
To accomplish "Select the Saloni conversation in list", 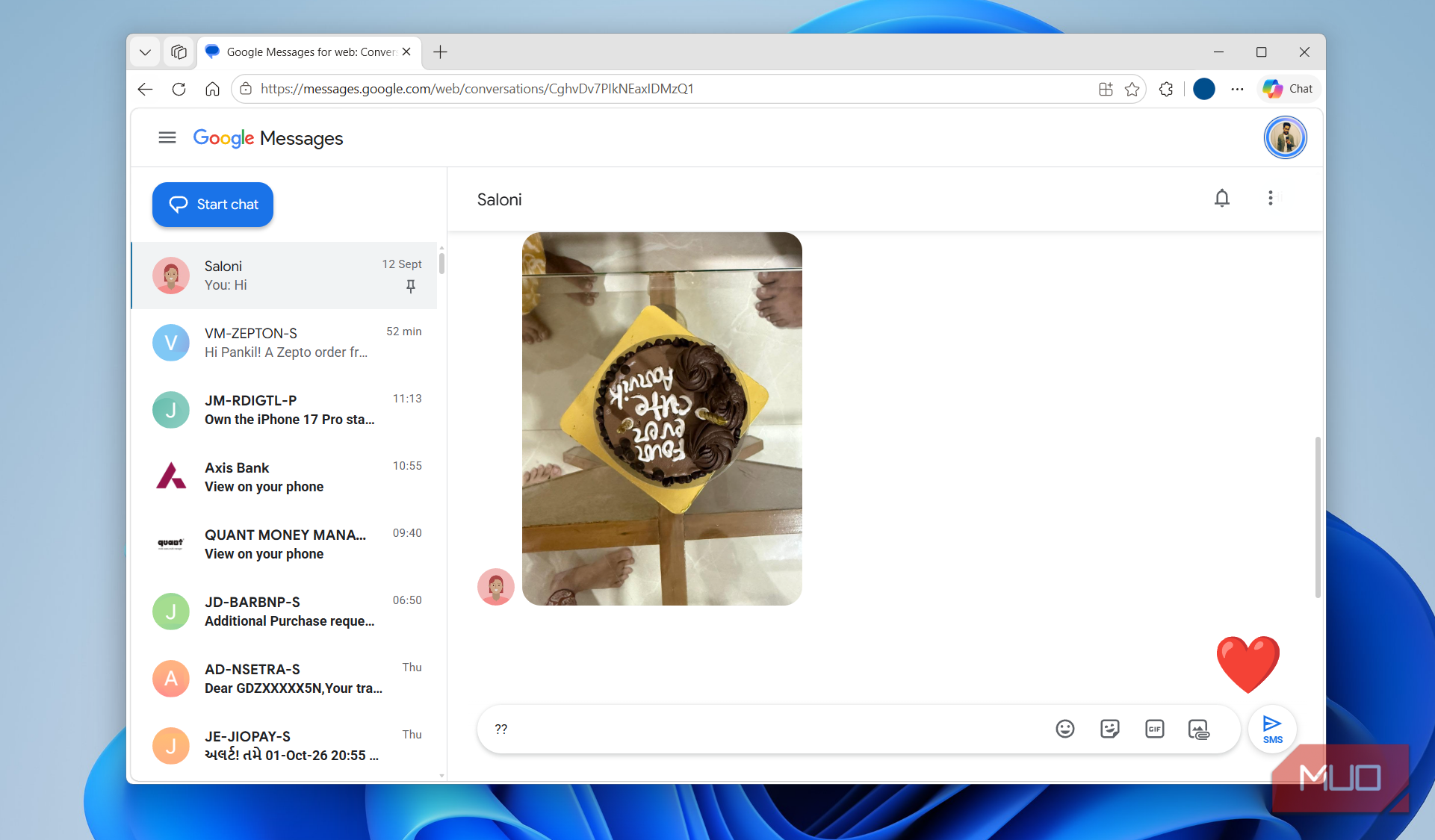I will point(284,276).
